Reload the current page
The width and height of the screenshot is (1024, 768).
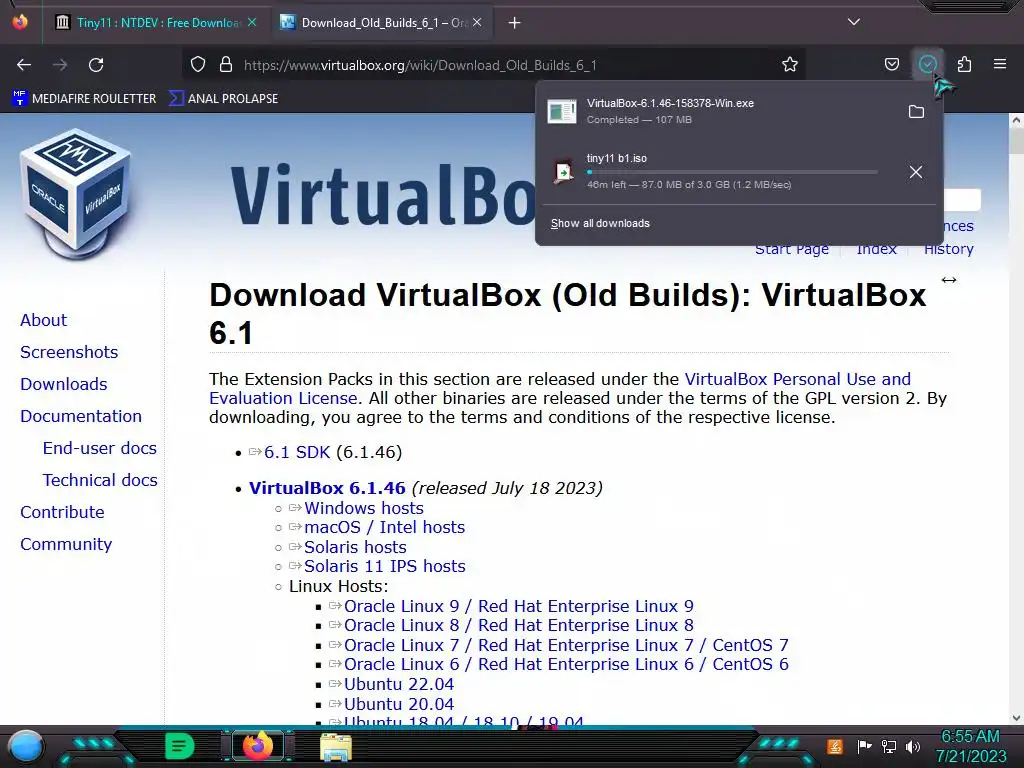[96, 65]
